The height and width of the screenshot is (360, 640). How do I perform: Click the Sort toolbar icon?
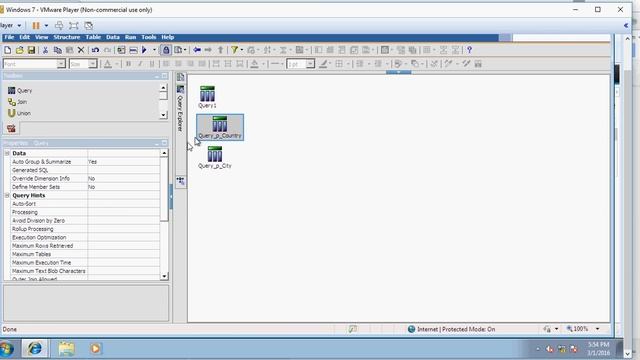(267, 50)
